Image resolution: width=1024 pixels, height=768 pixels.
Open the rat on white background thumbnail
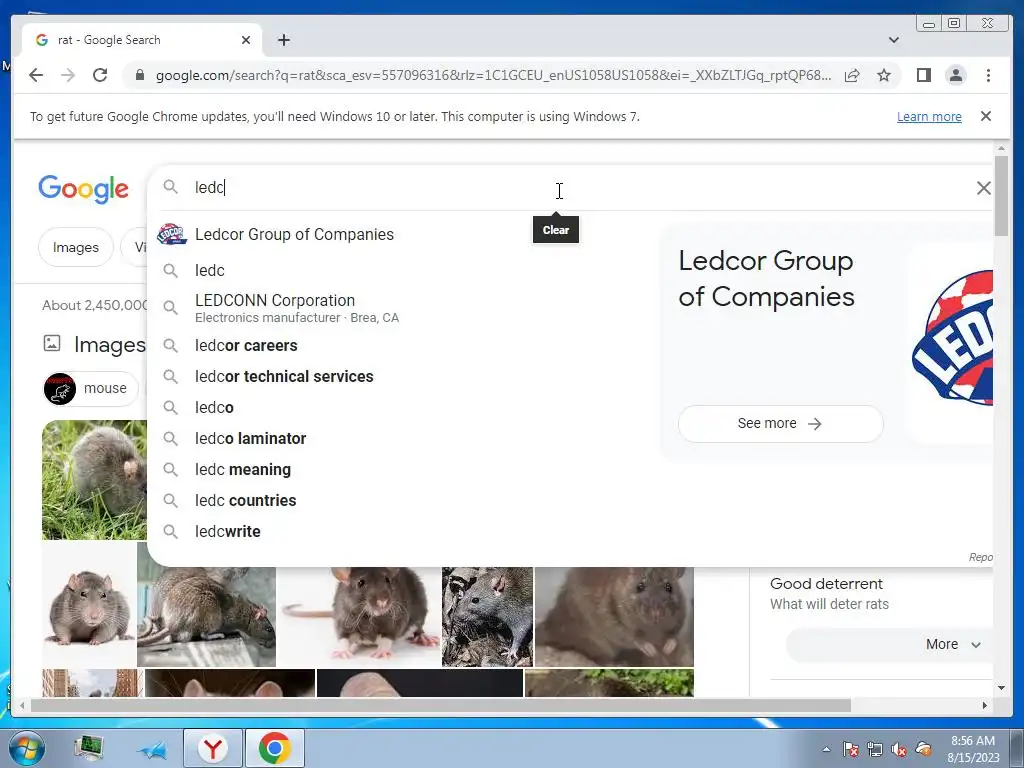[89, 604]
